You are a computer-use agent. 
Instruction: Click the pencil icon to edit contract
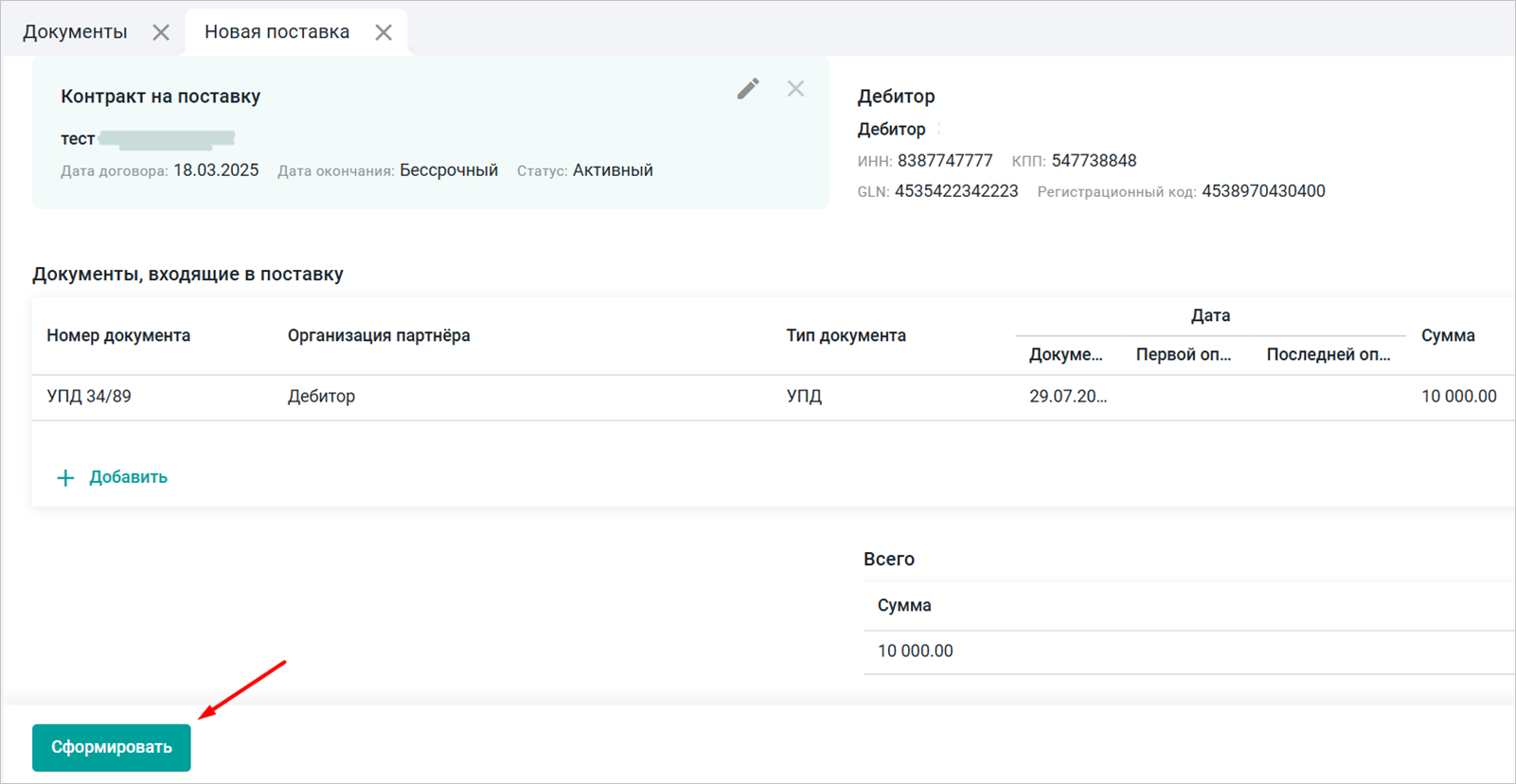pos(748,89)
